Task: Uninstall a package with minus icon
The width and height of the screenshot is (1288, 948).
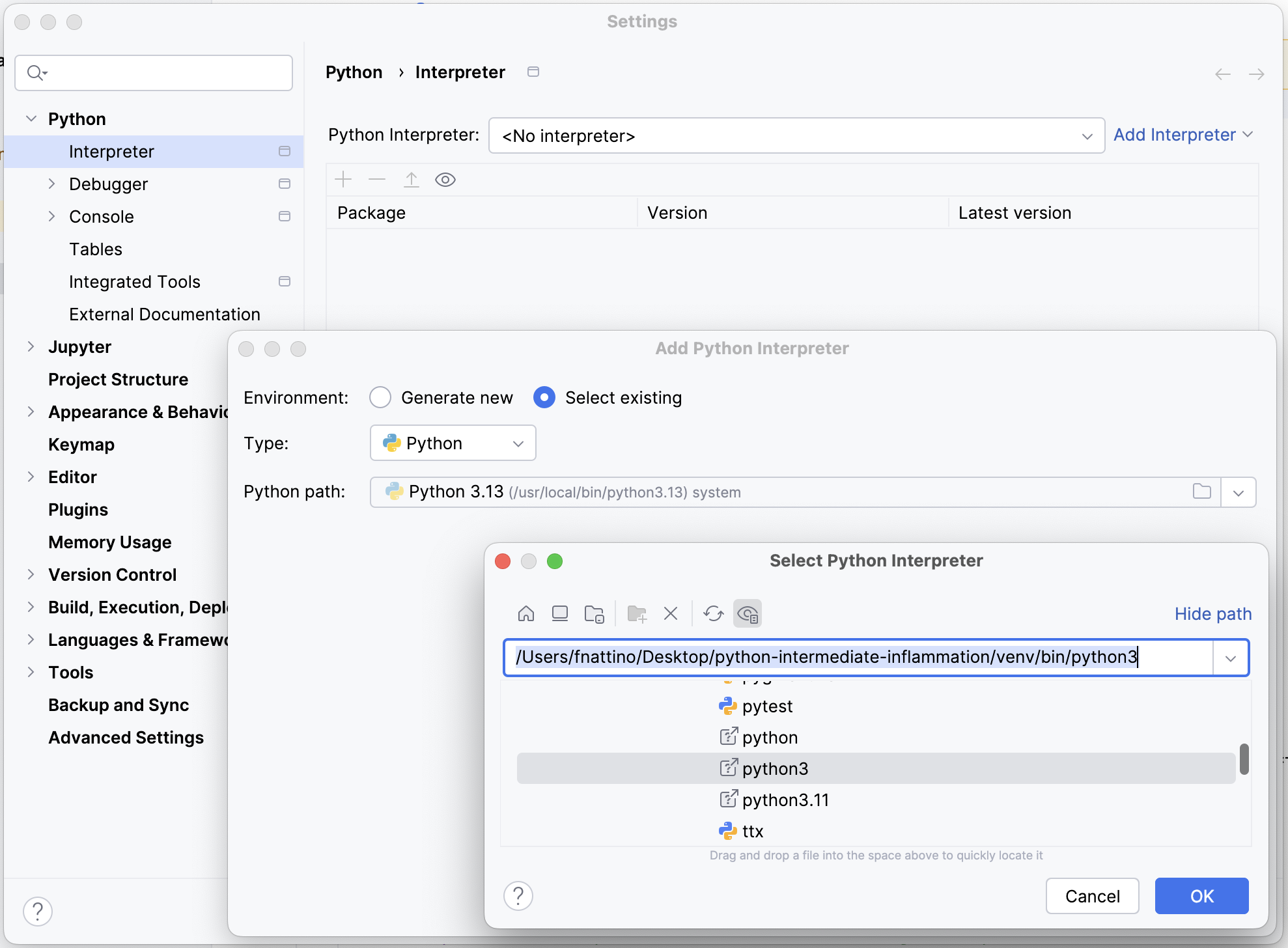Action: click(x=377, y=180)
